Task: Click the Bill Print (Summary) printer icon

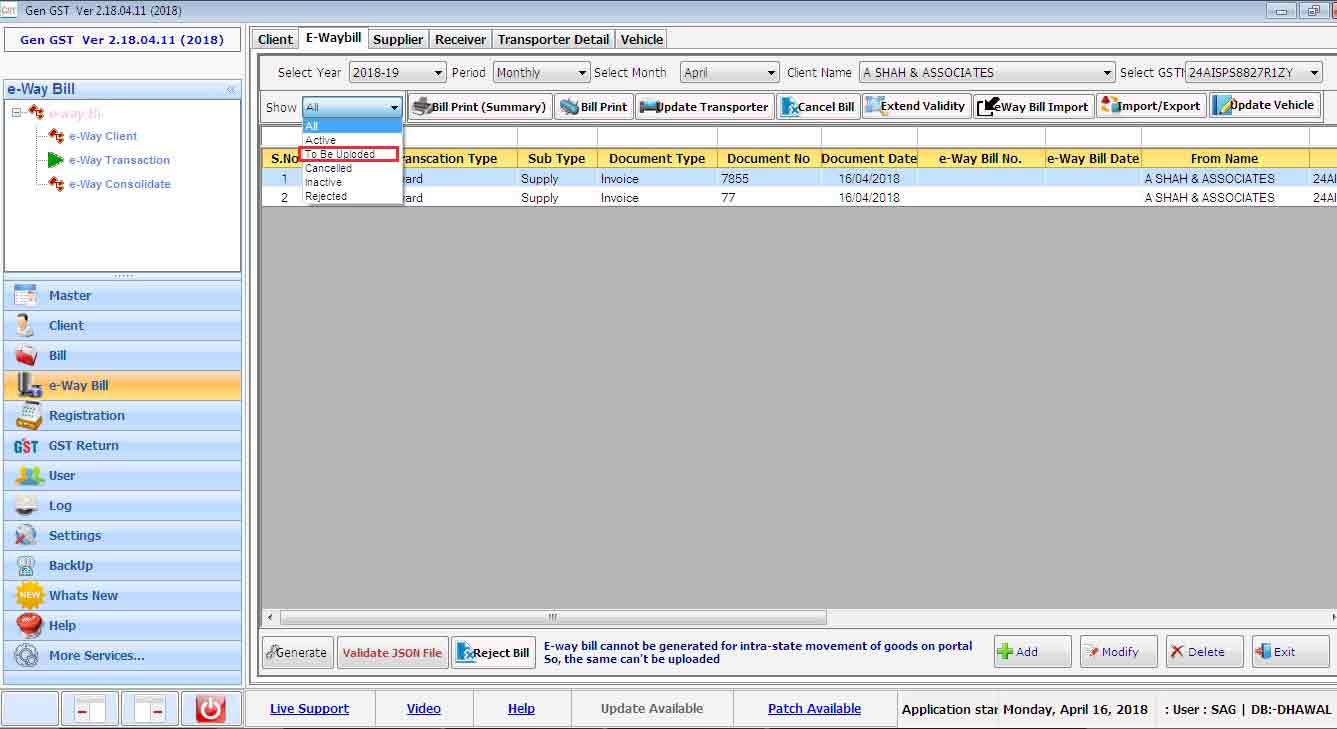Action: (x=422, y=107)
